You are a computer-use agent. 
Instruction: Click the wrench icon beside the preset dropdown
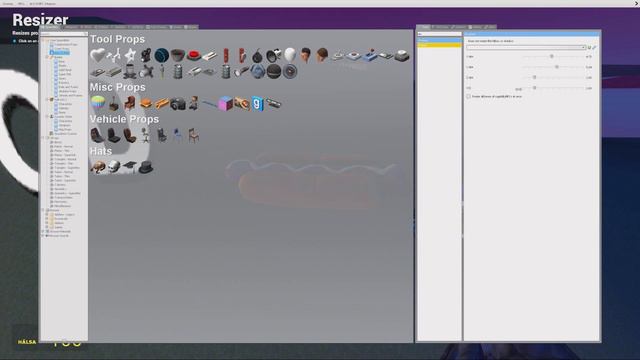594,47
